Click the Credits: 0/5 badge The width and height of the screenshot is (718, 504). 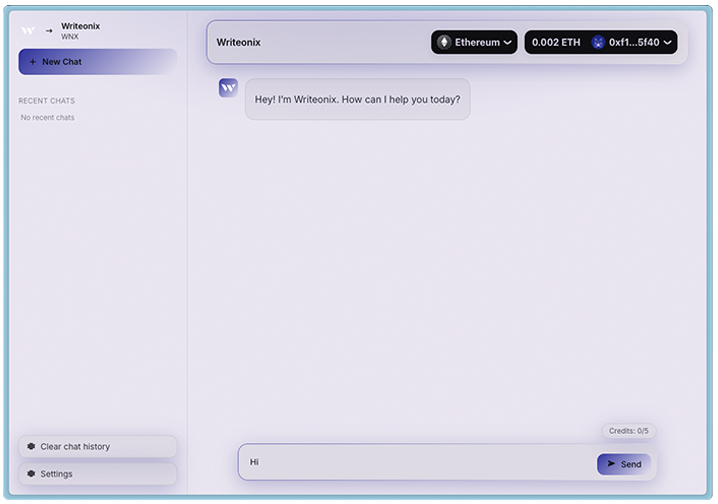(x=629, y=431)
